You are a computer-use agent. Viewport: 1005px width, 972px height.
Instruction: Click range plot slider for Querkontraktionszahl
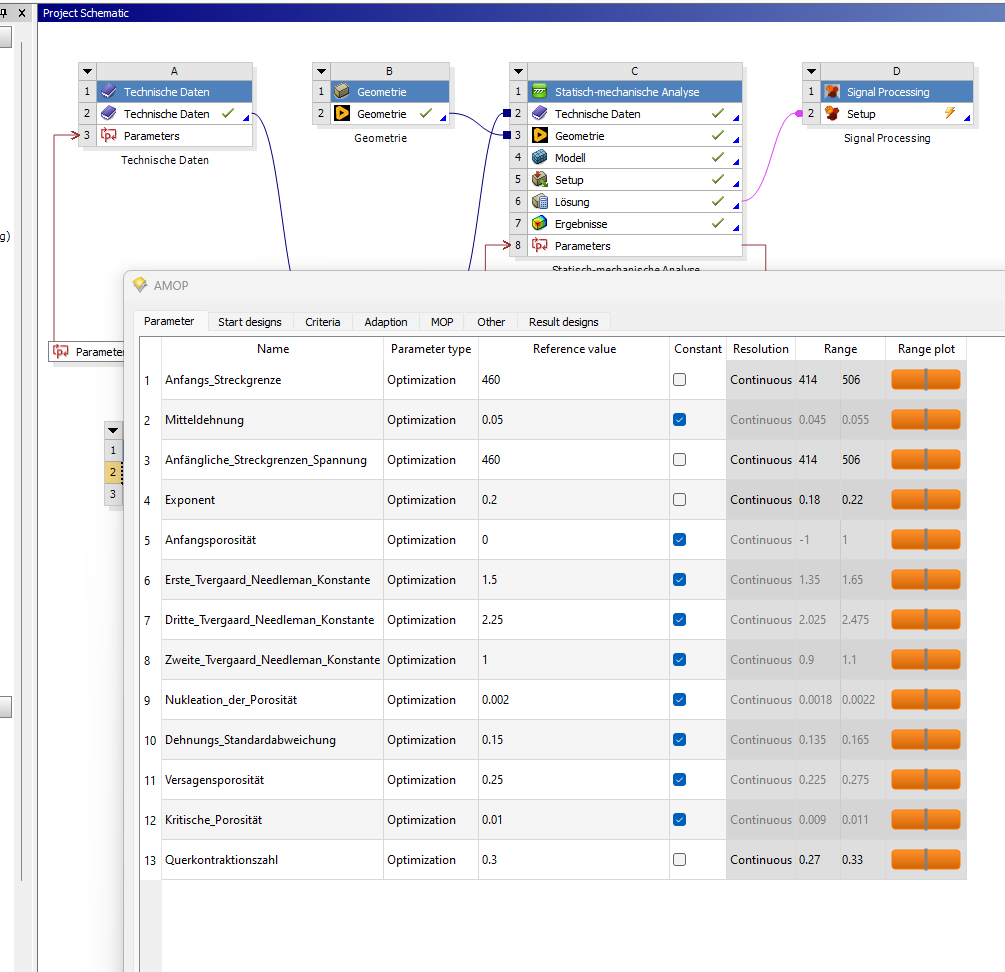(926, 859)
